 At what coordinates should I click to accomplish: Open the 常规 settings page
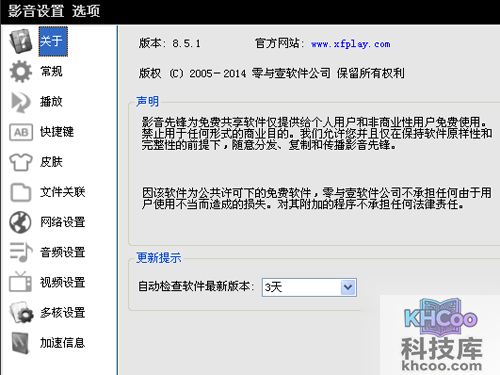pos(51,71)
